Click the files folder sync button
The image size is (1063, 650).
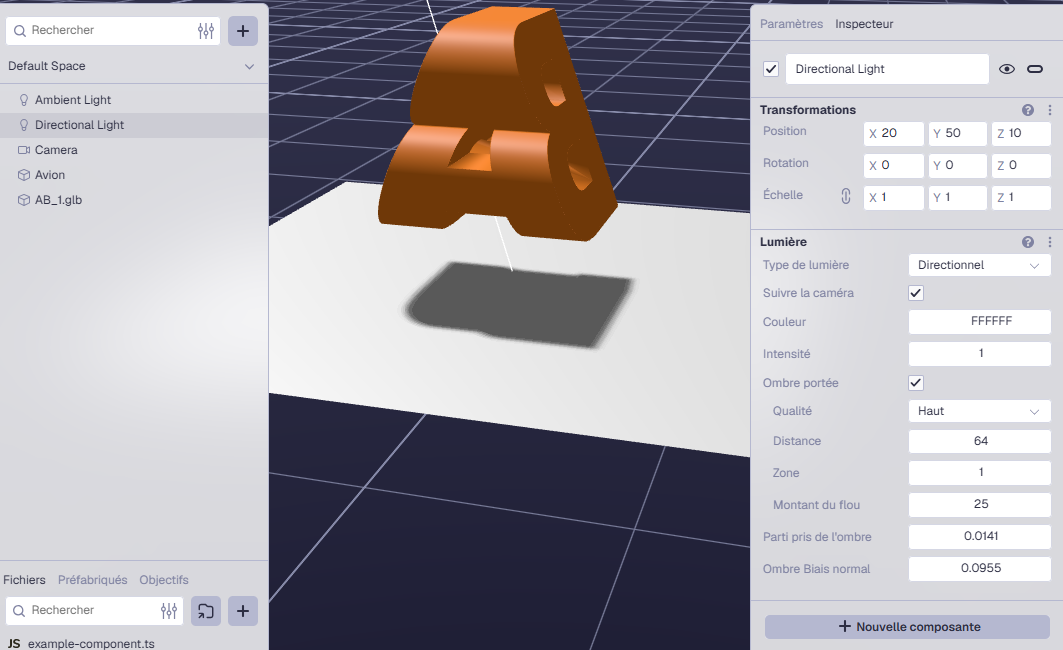point(205,611)
